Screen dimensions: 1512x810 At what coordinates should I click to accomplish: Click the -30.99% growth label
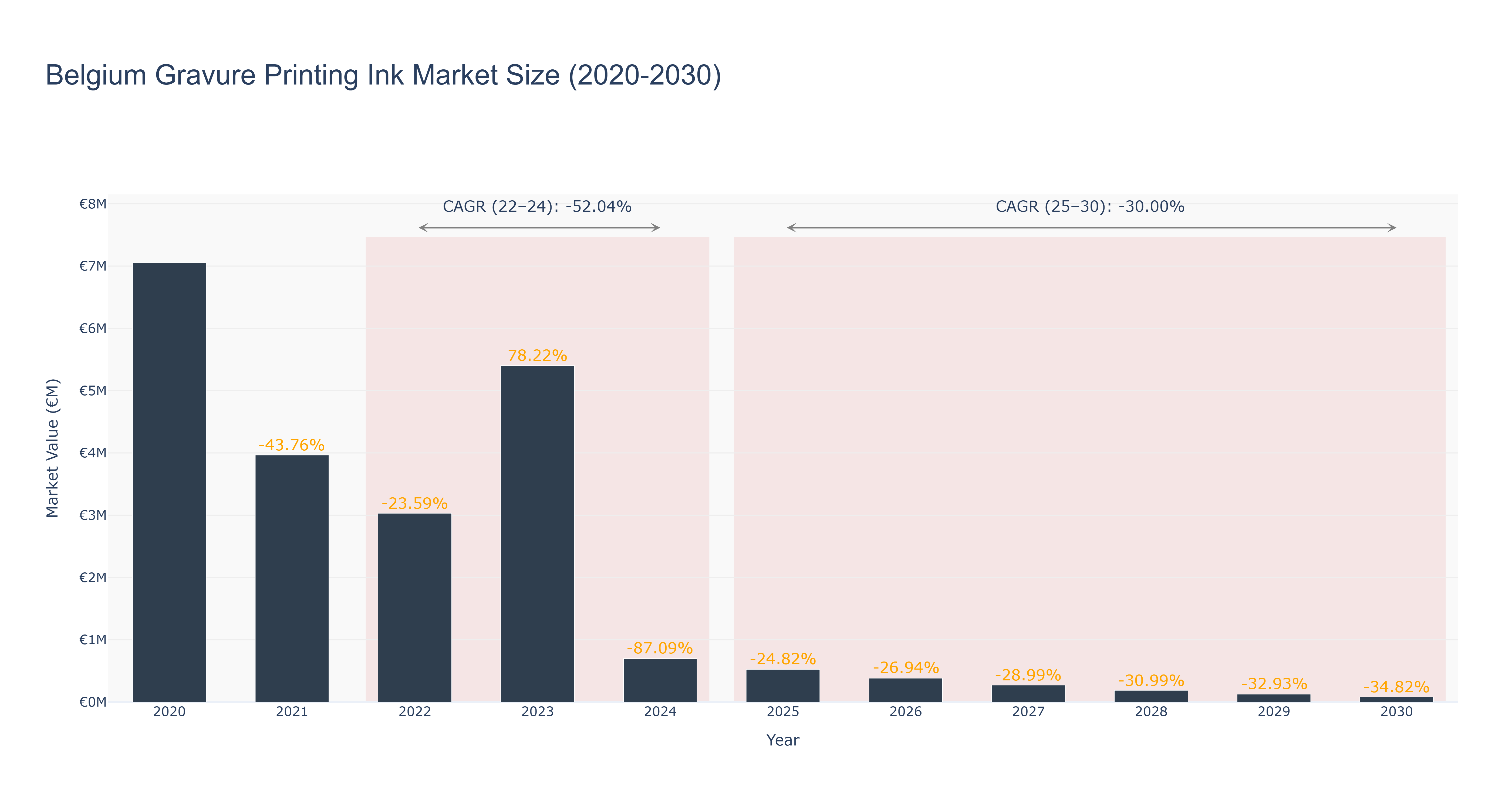tap(1150, 681)
